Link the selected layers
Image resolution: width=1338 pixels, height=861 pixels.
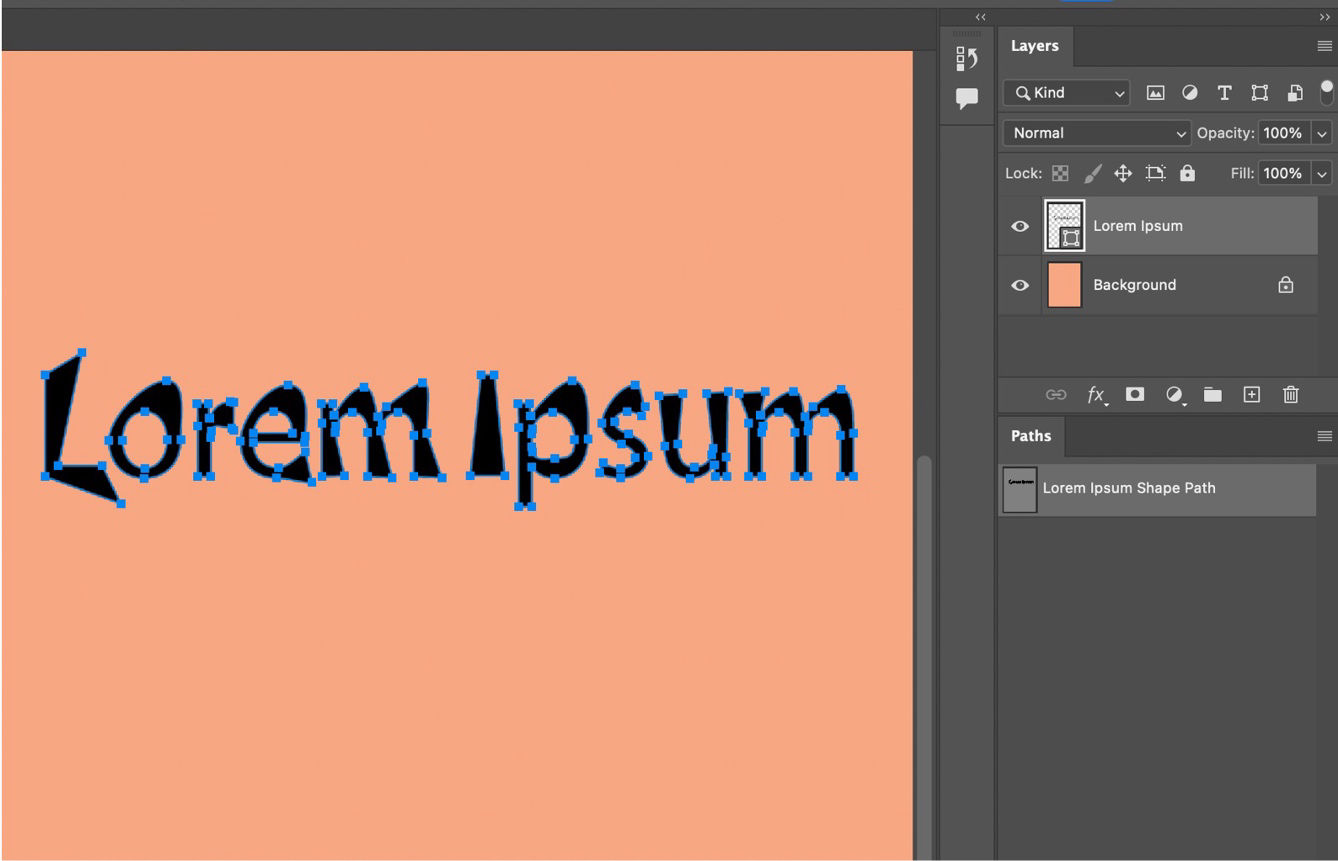1056,394
